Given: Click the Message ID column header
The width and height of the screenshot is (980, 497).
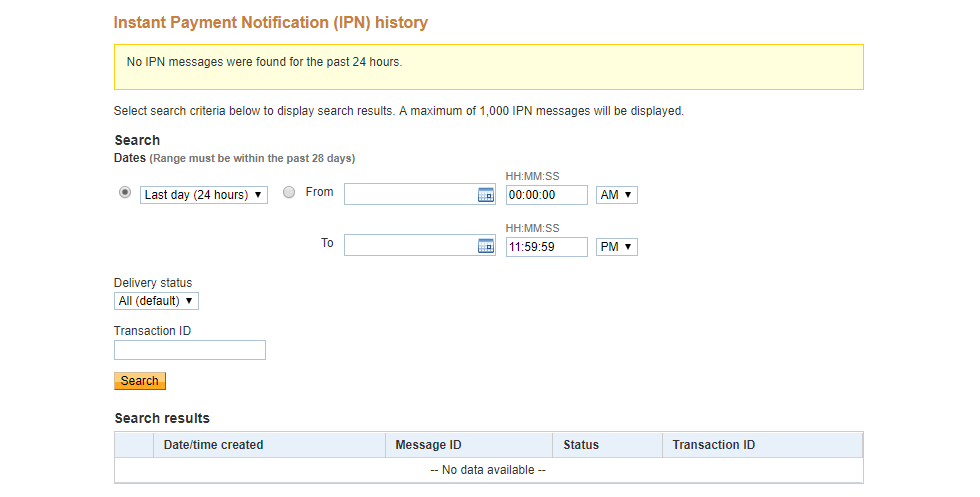Looking at the screenshot, I should click(x=428, y=445).
